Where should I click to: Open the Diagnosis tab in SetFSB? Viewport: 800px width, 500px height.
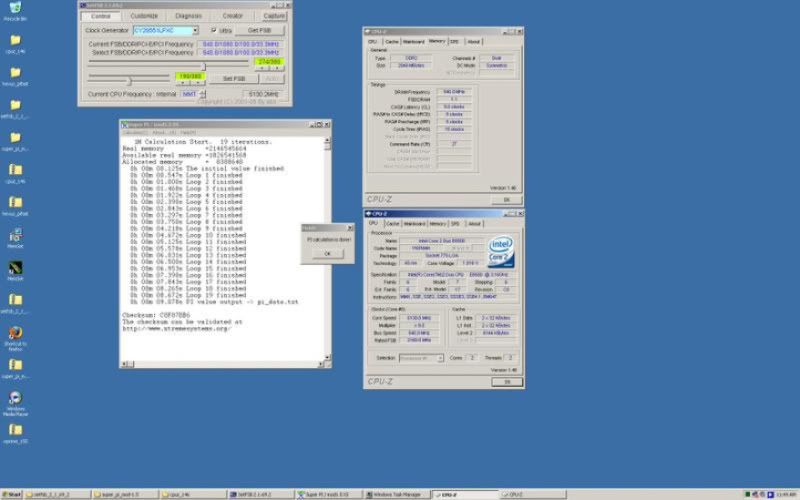point(188,16)
